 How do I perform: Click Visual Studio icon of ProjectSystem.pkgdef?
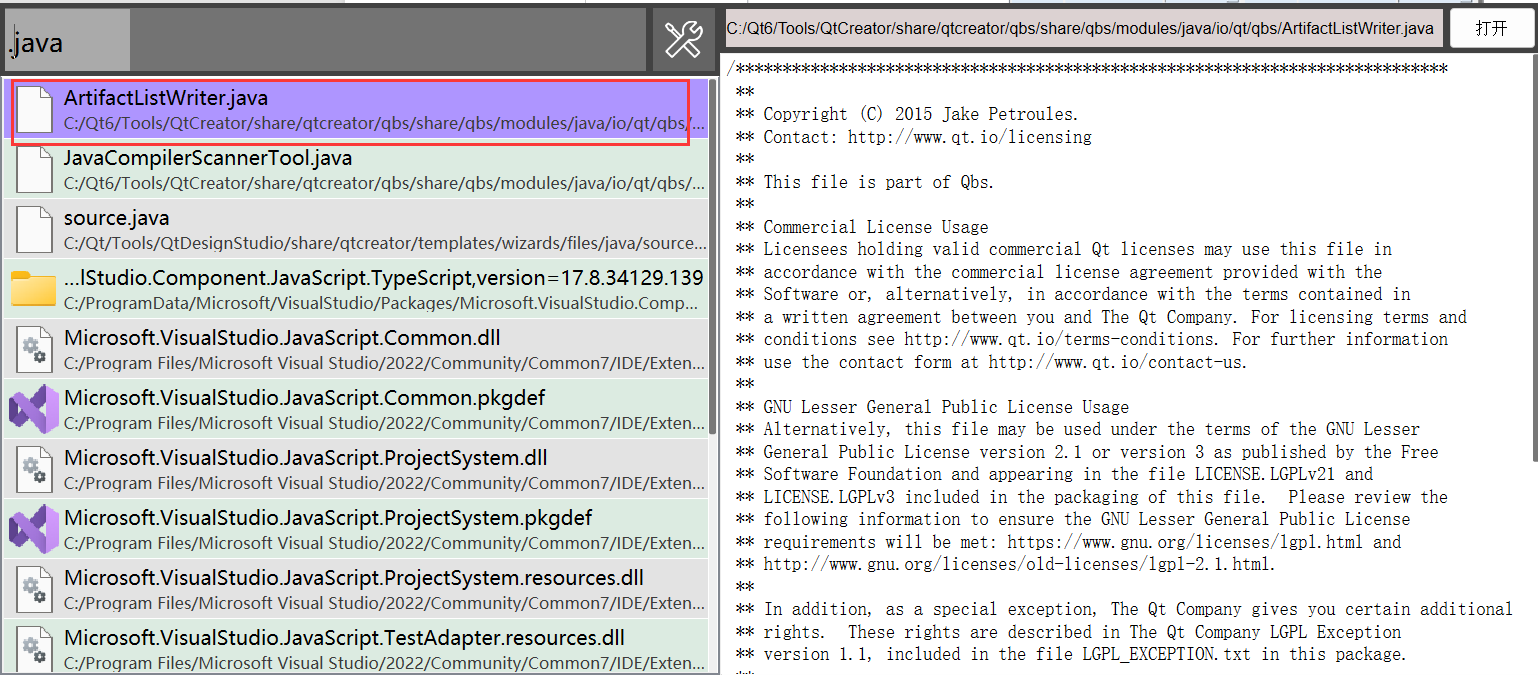pos(34,530)
